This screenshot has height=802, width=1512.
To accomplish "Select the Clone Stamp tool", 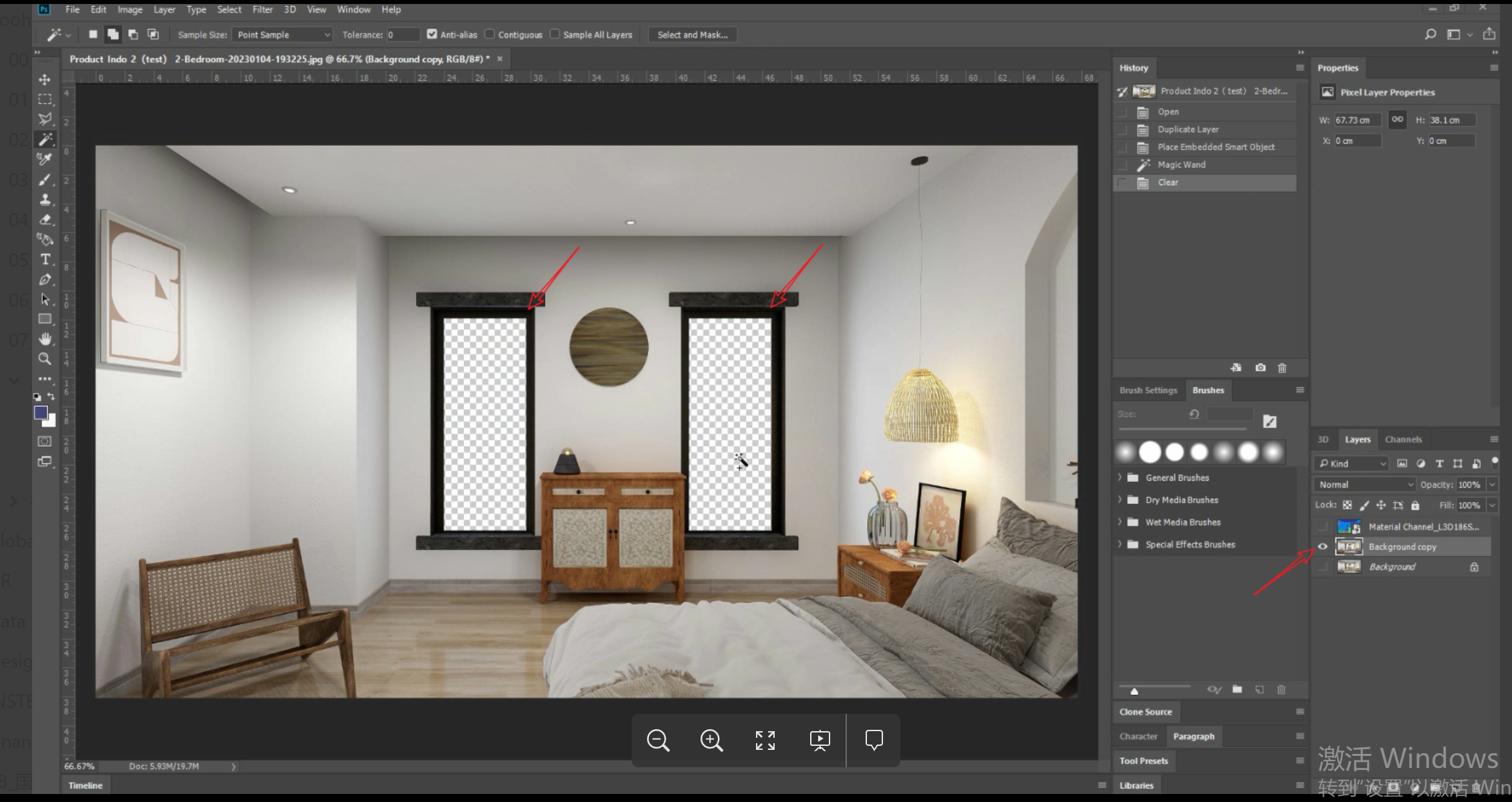I will (x=45, y=199).
